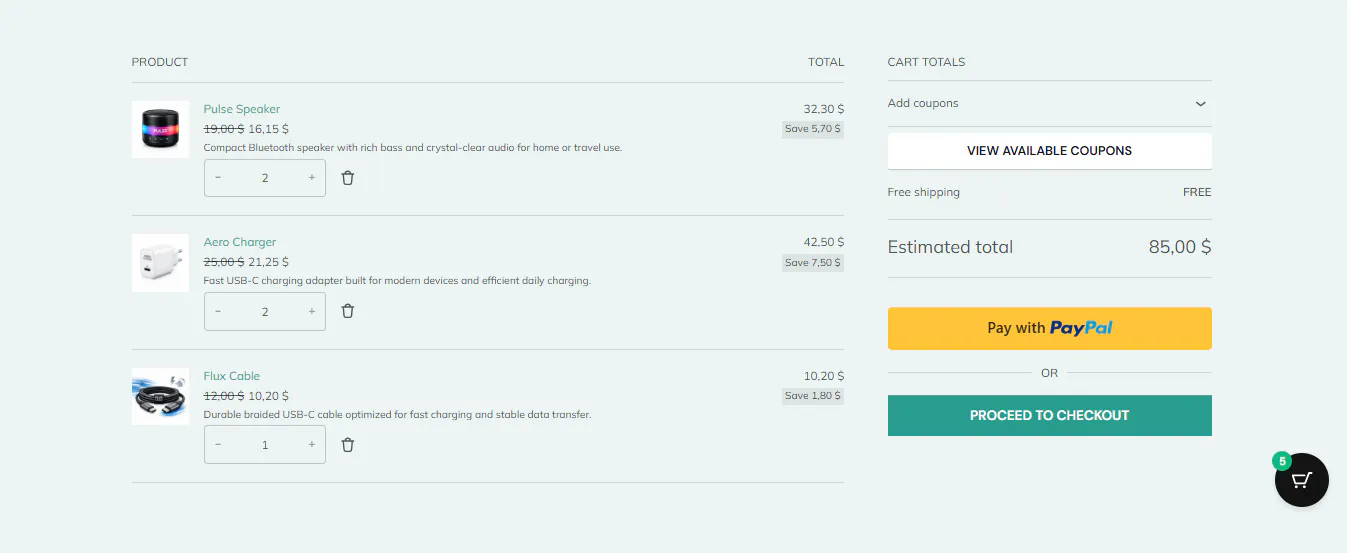The height and width of the screenshot is (553, 1350).
Task: Click the Estimated total label
Action: tap(950, 247)
